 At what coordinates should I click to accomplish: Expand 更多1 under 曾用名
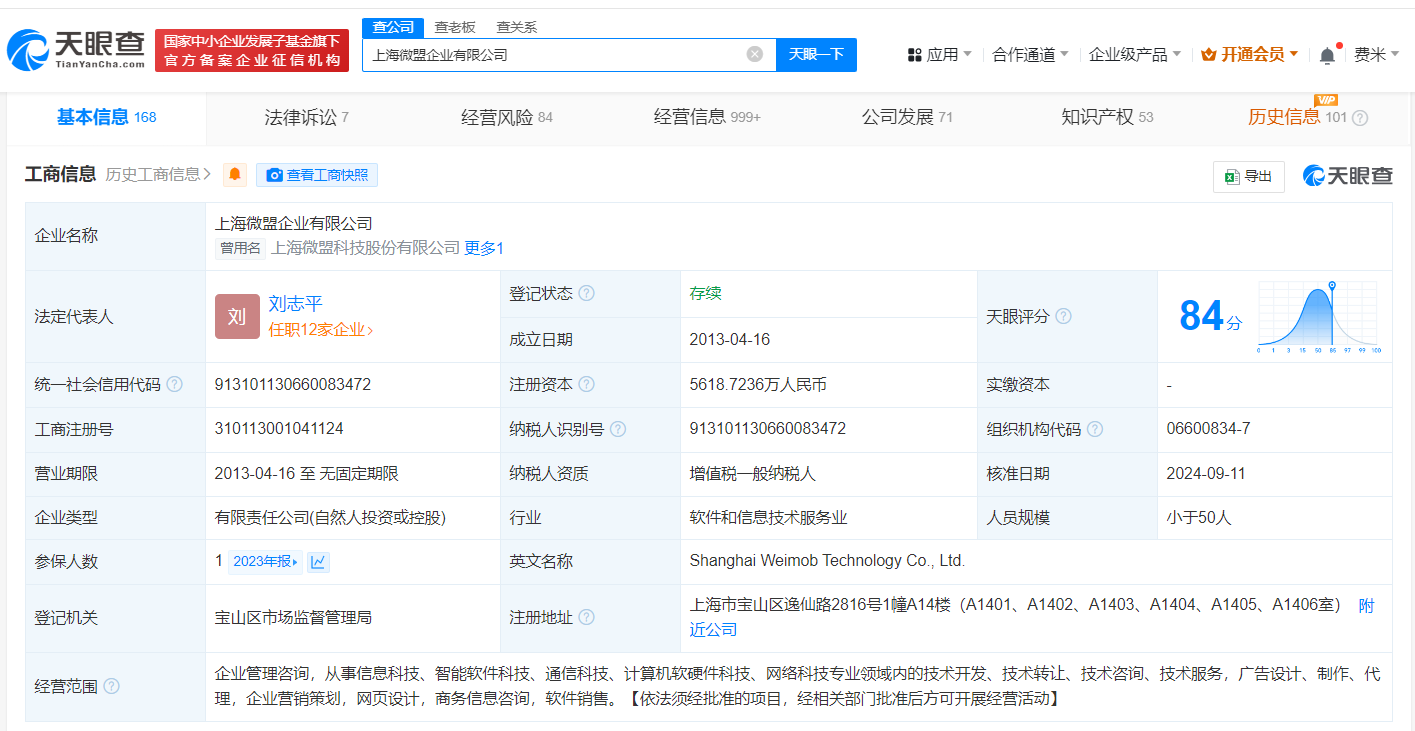[x=483, y=247]
